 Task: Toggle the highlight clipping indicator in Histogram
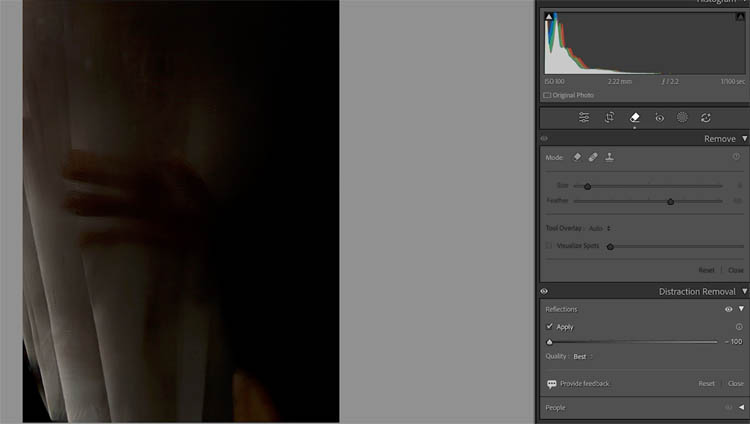[x=740, y=17]
